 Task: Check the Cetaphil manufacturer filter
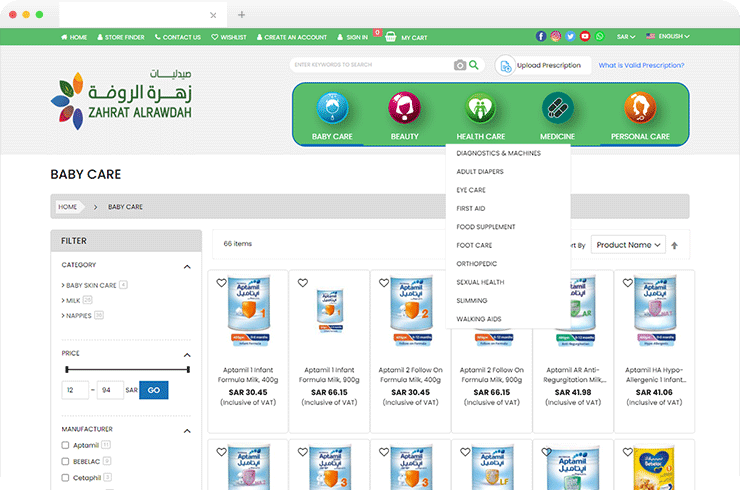65,478
